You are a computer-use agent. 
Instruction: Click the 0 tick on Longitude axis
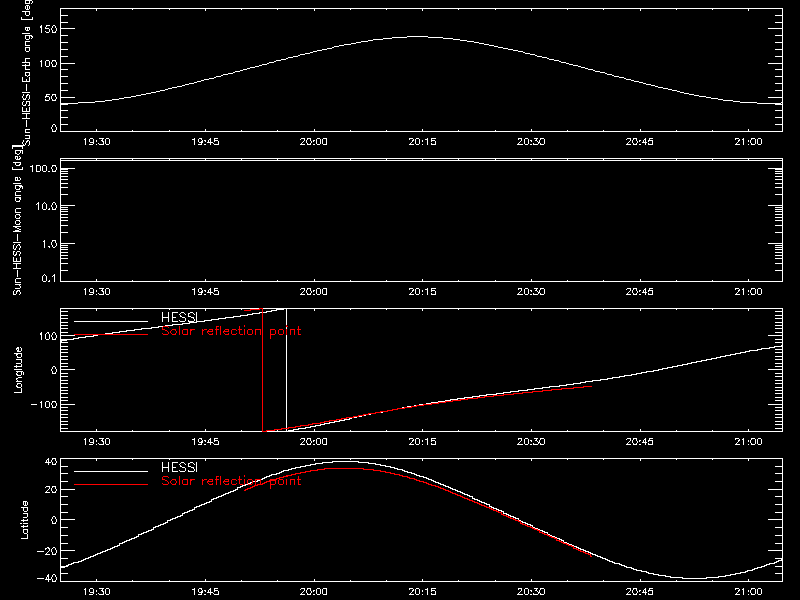[54, 370]
